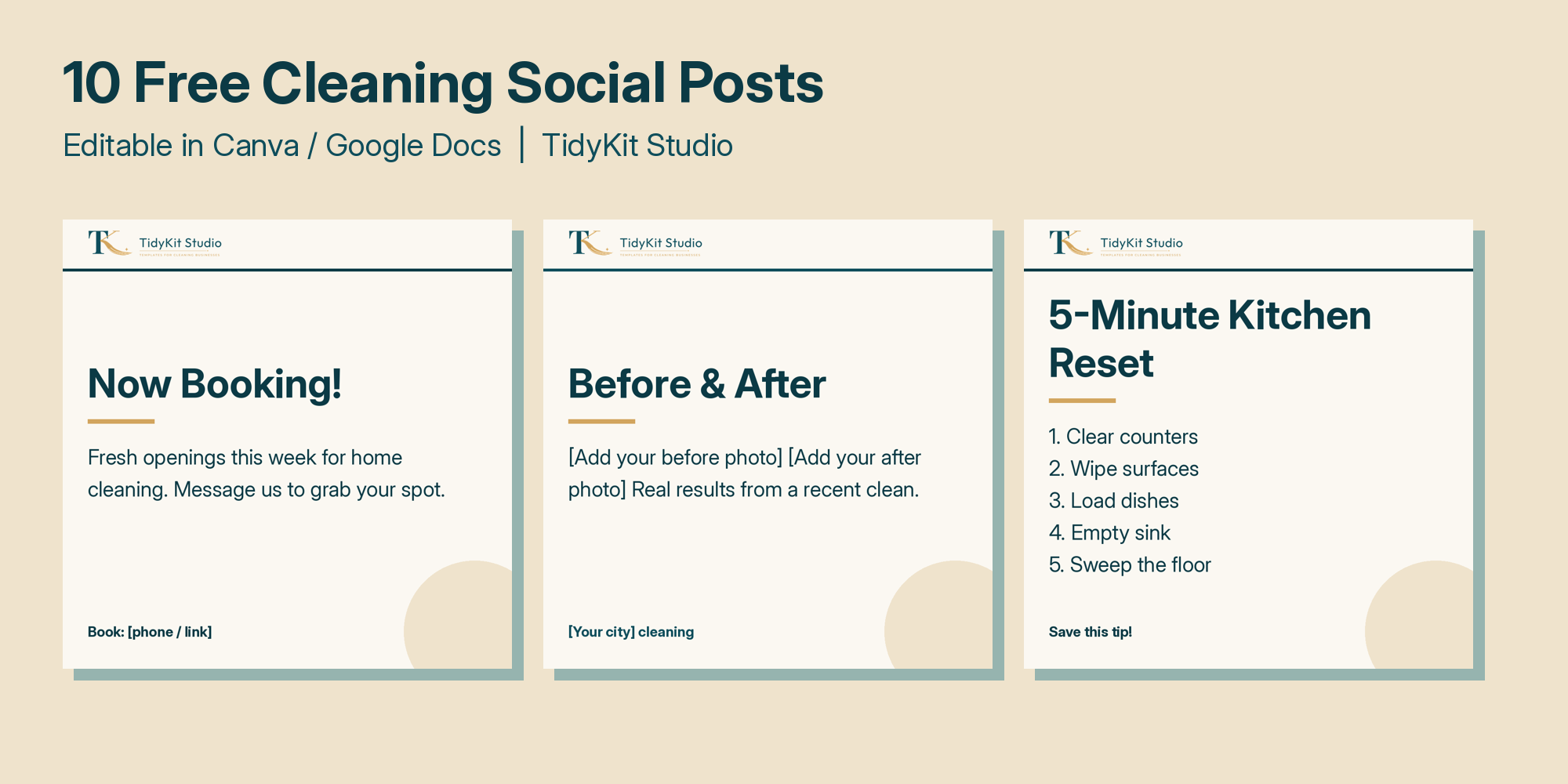Viewport: 1568px width, 784px height.
Task: Click 'Book: [phone / link]' footer text
Action: pos(150,632)
